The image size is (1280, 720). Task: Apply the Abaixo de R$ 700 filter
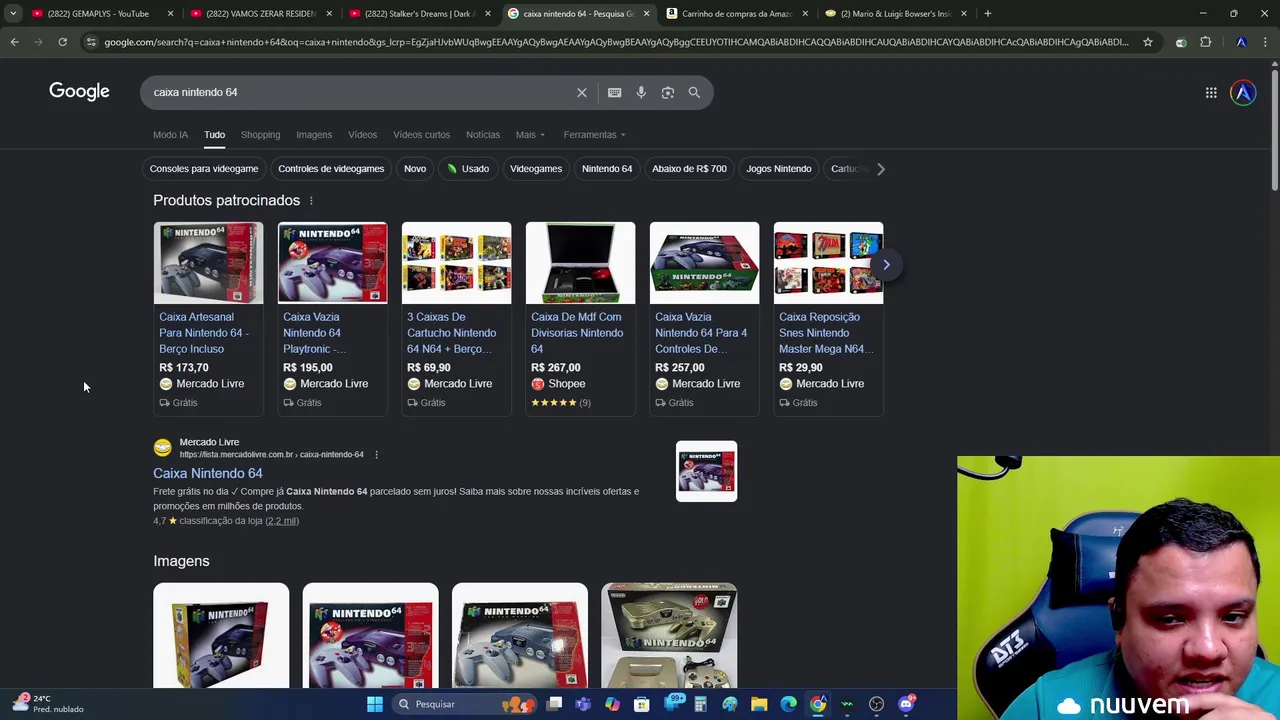[689, 169]
